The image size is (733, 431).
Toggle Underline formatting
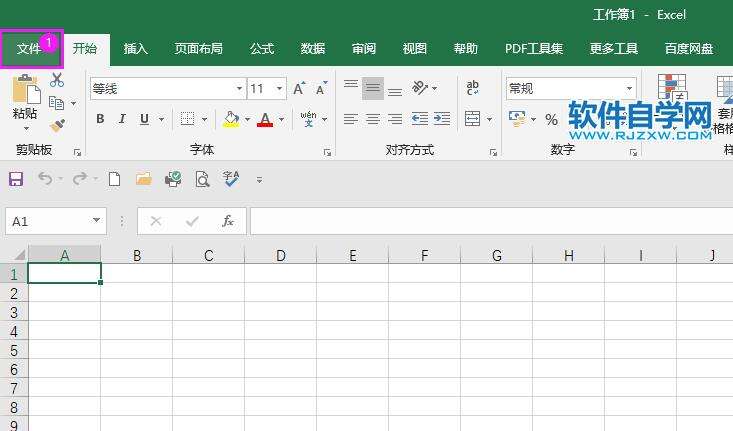click(144, 119)
